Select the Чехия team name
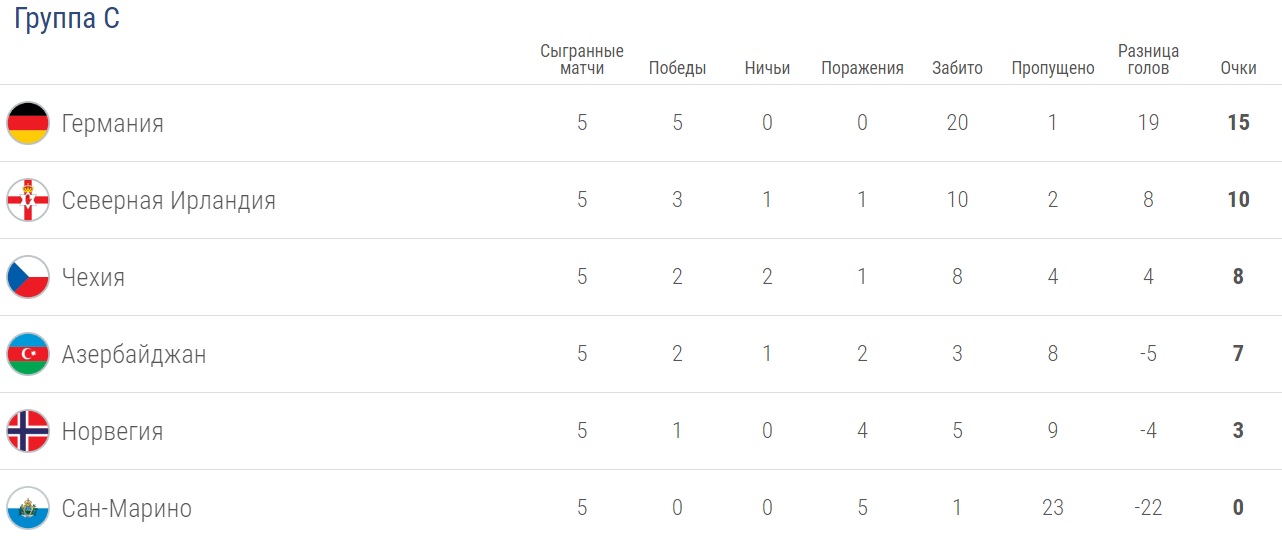This screenshot has width=1282, height=548. coord(93,277)
